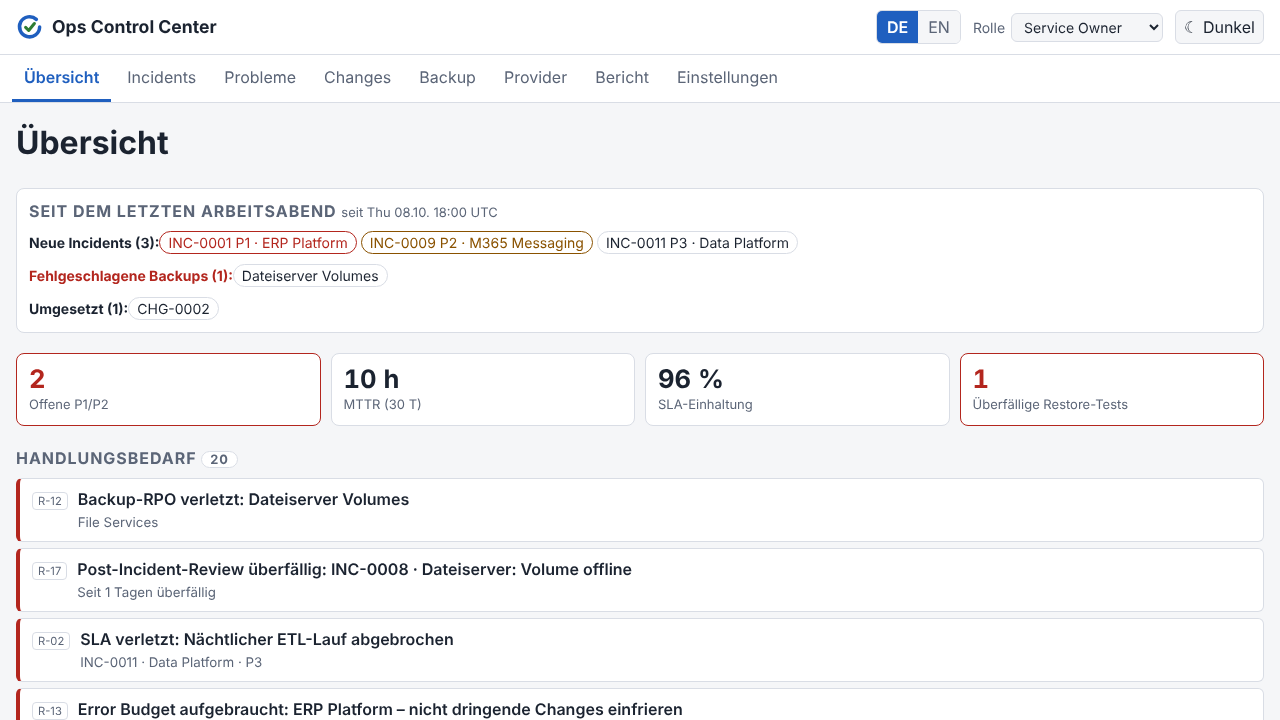Select the Dateiserver Volumes failed backup chip

310,276
